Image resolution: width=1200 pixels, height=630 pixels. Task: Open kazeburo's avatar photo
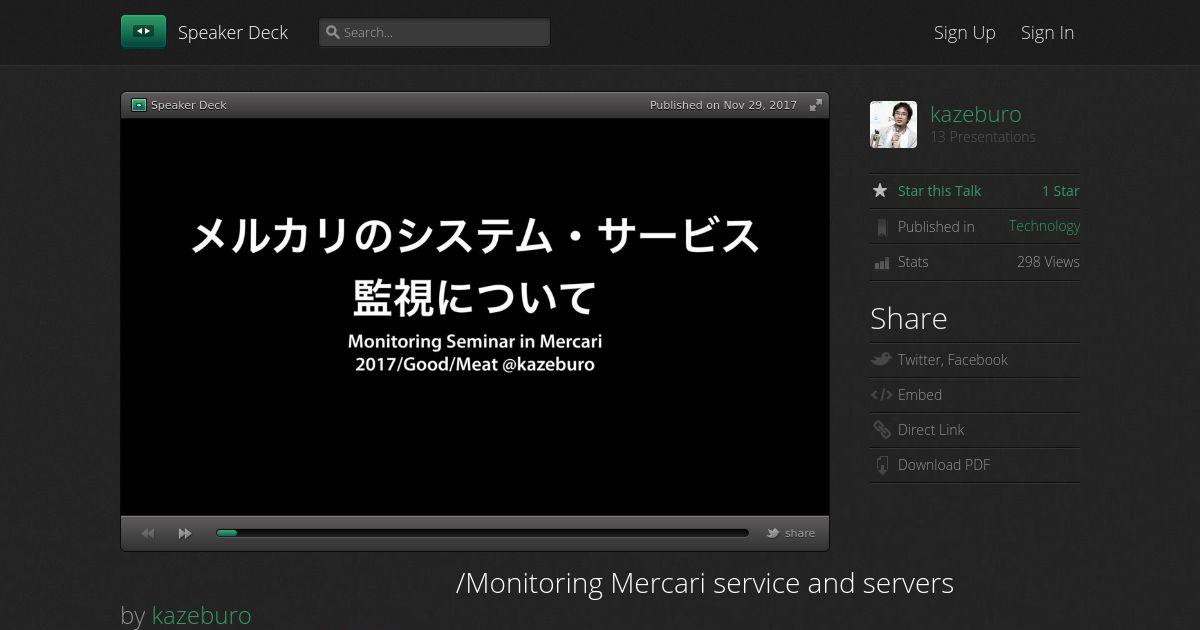click(893, 124)
